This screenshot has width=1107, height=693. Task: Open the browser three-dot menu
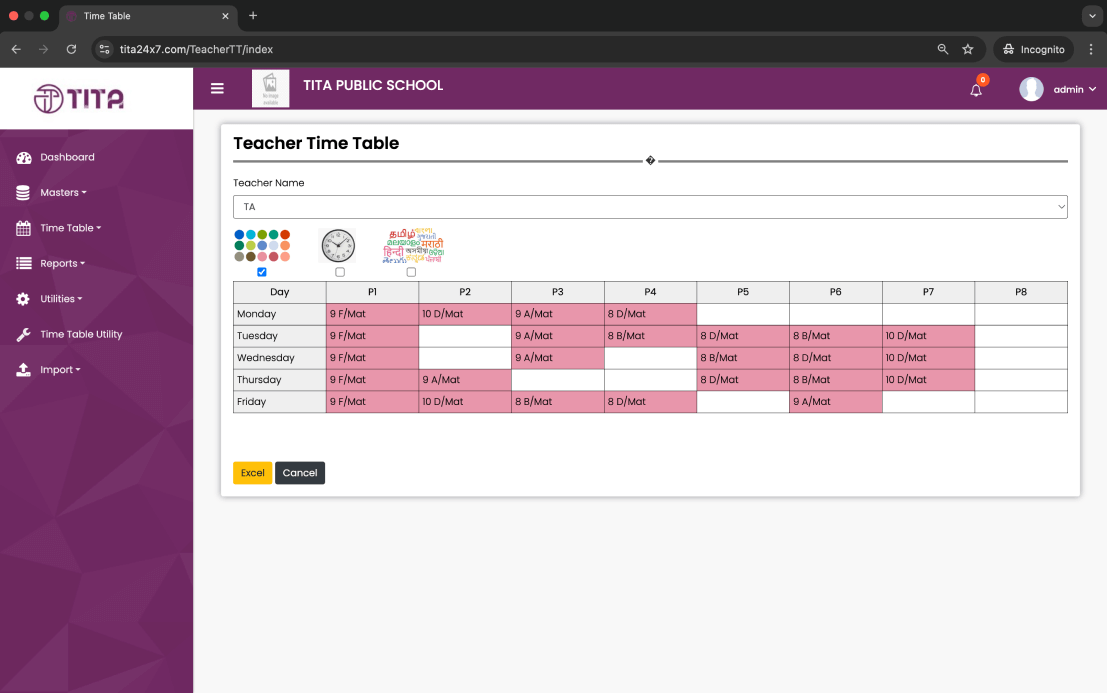pyautogui.click(x=1091, y=49)
